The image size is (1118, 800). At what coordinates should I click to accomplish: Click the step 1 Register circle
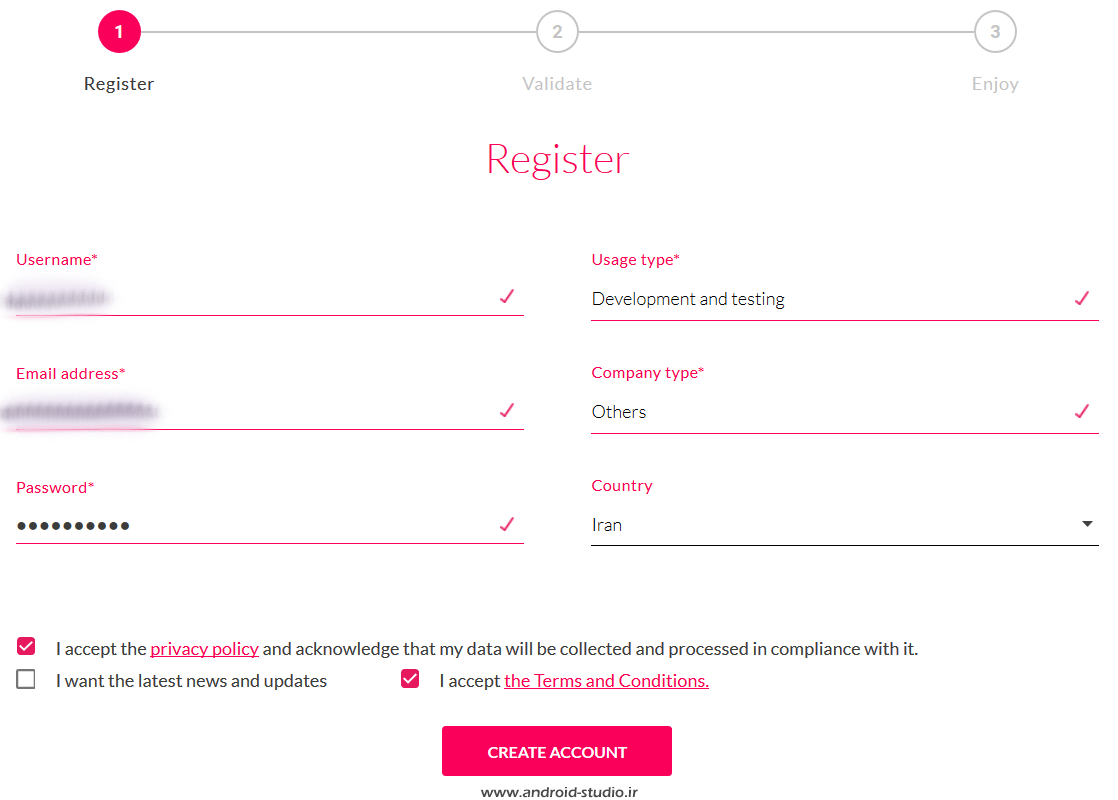pyautogui.click(x=119, y=32)
